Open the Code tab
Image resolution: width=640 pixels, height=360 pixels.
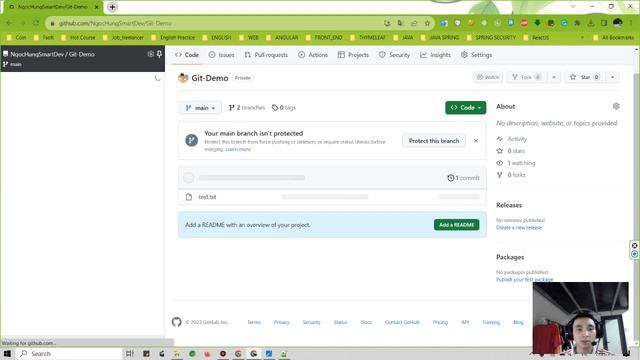click(x=187, y=55)
